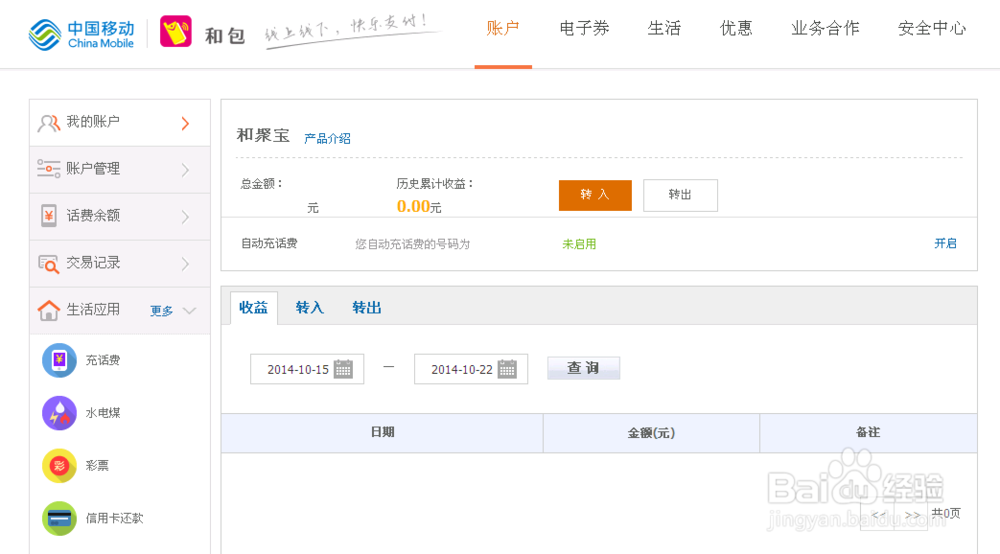Expand 我的账户 with the orange chevron
This screenshot has width=1000, height=554.
click(186, 123)
